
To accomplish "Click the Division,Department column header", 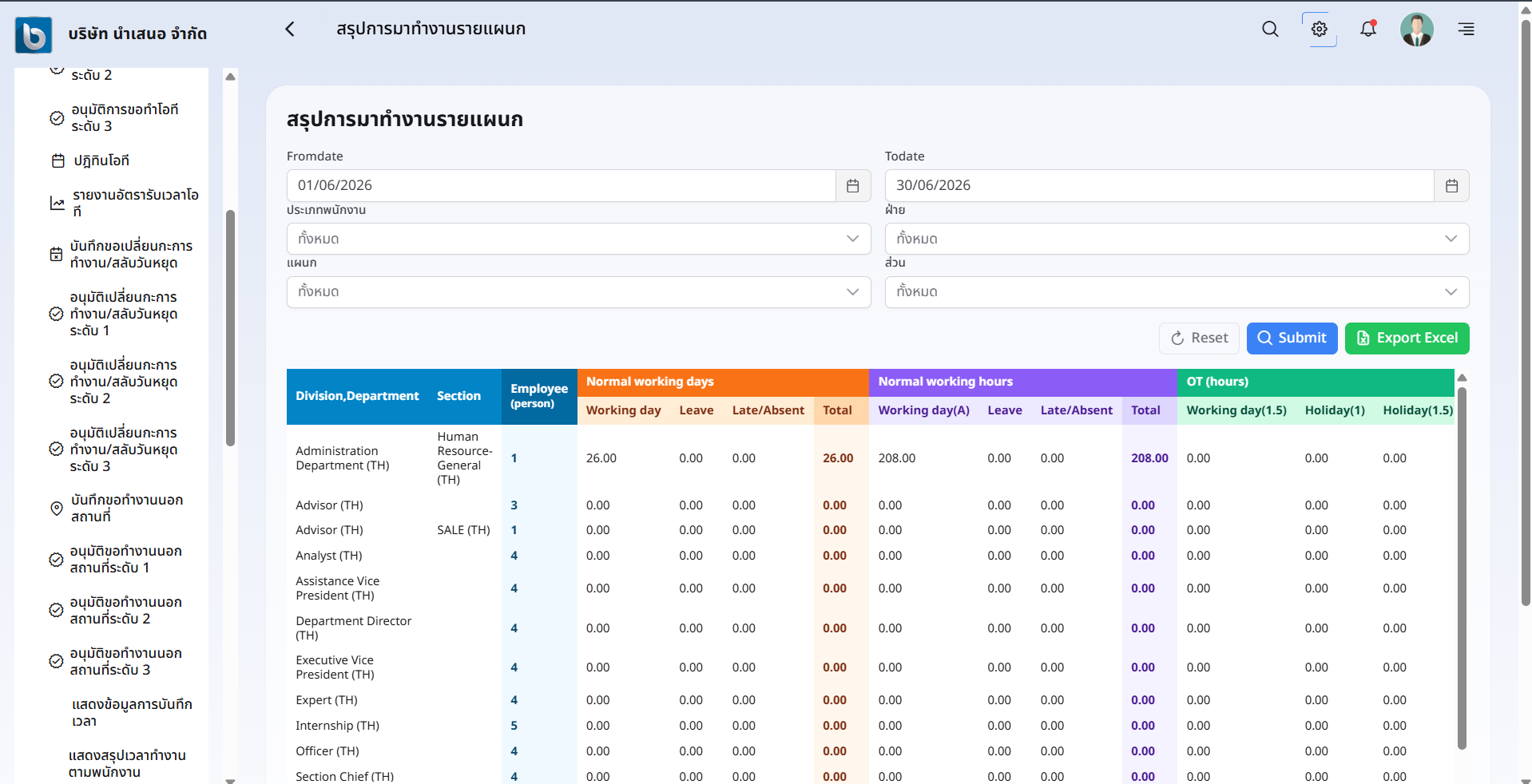I will click(357, 396).
